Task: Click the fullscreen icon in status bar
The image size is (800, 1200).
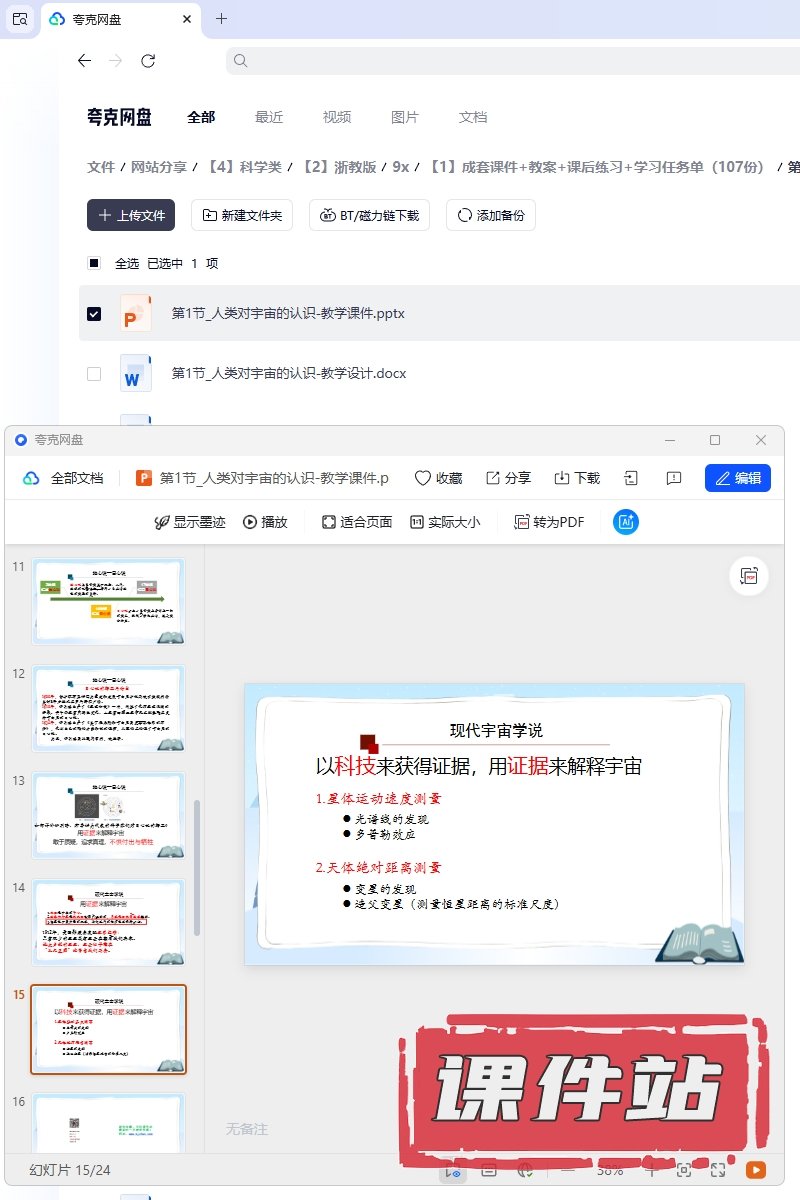Action: [718, 1170]
